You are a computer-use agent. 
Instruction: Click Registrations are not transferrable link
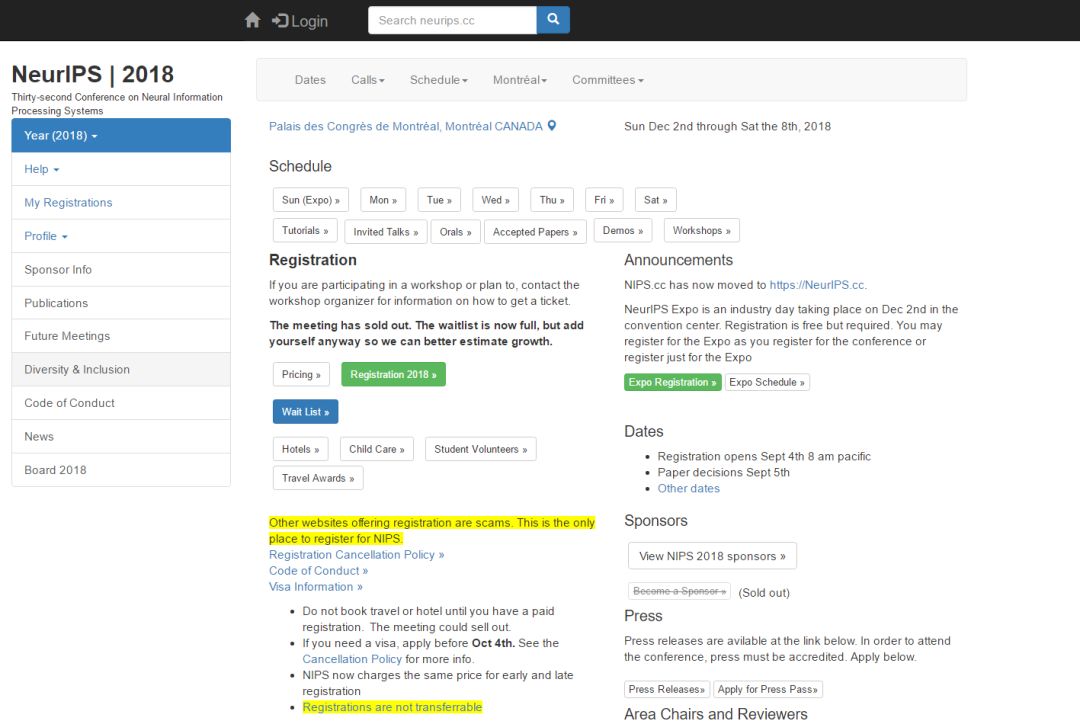(392, 707)
